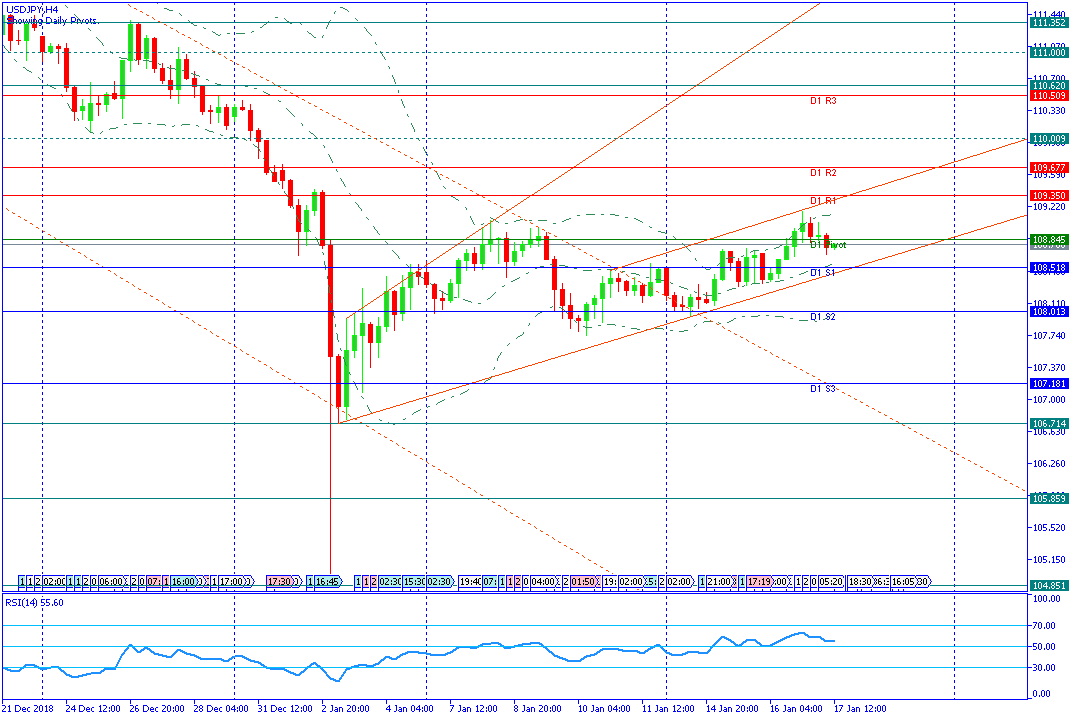Select the D1 R2 pivot label
The height and width of the screenshot is (720, 1080).
click(x=823, y=173)
